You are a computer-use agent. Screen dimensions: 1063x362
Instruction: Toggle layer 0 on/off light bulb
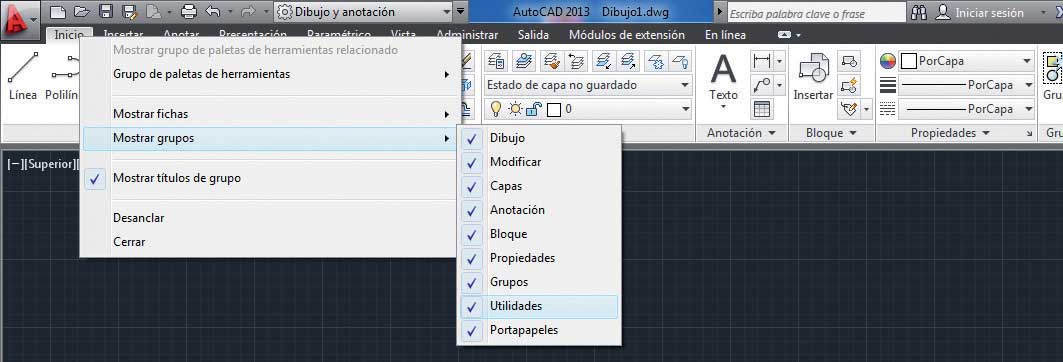pyautogui.click(x=496, y=108)
